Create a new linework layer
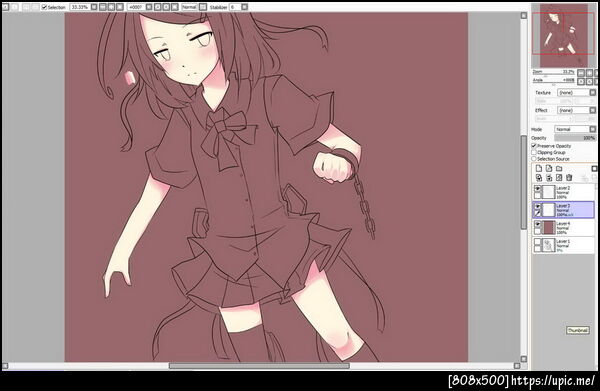Viewport: 600px width, 391px height. (x=549, y=168)
